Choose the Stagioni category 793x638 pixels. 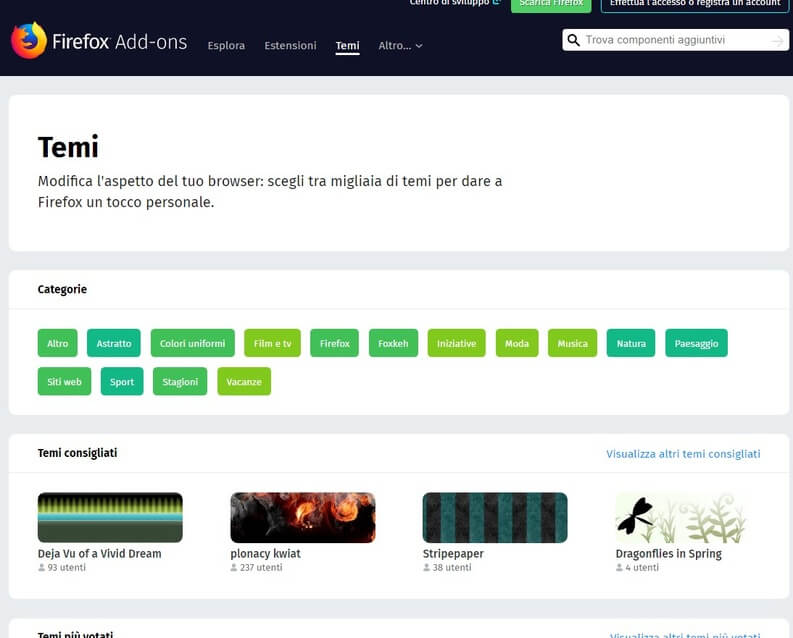180,382
